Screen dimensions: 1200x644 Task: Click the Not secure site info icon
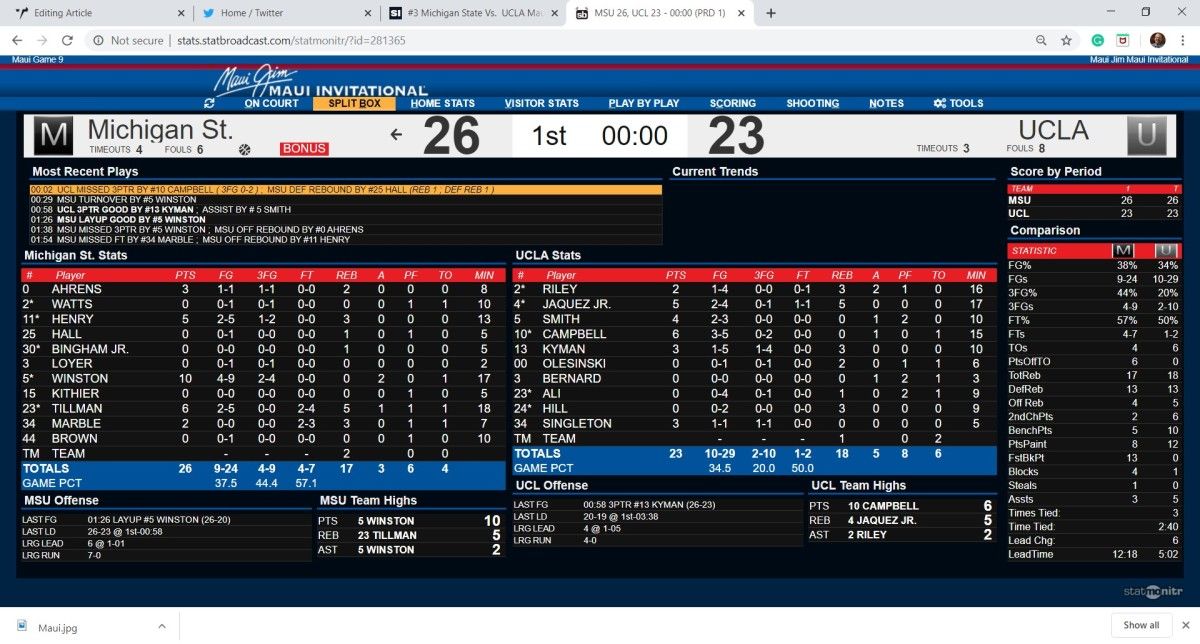pyautogui.click(x=97, y=41)
